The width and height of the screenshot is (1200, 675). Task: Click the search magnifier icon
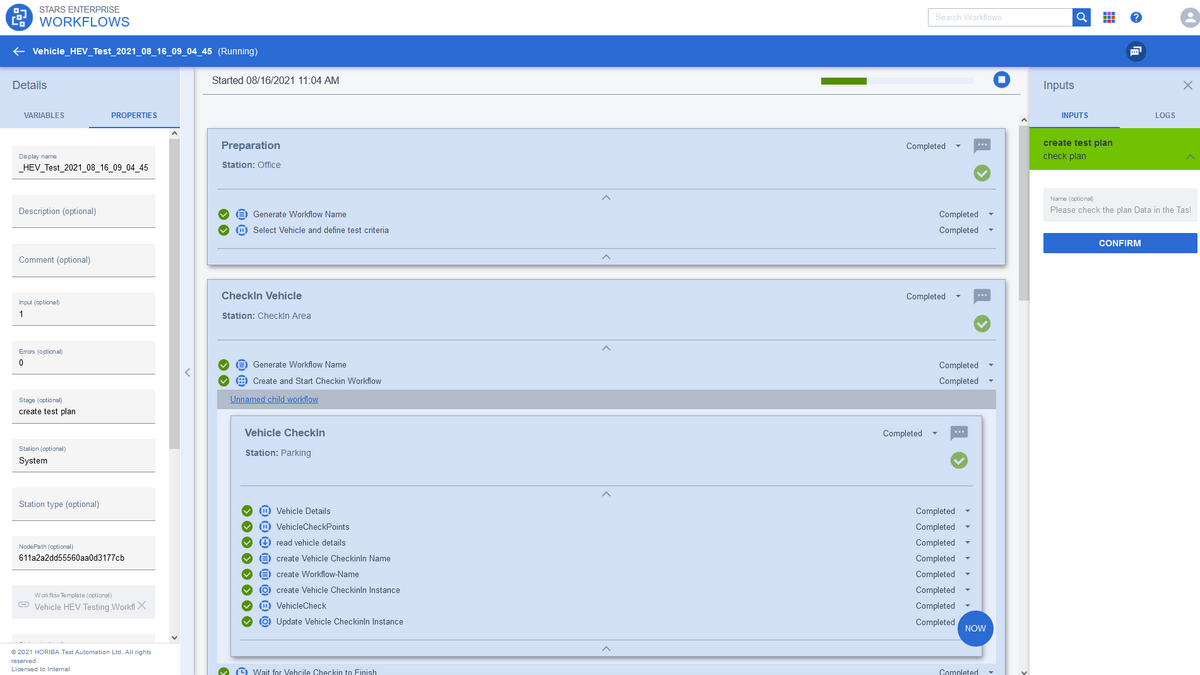(1081, 17)
